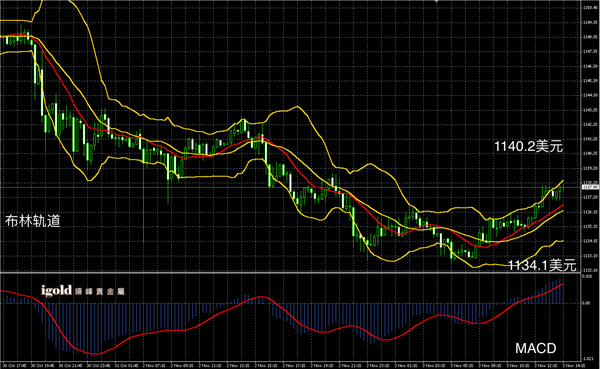Select the 布林轨道 Bollinger band label
Screen dimensions: 600x369
(33, 221)
